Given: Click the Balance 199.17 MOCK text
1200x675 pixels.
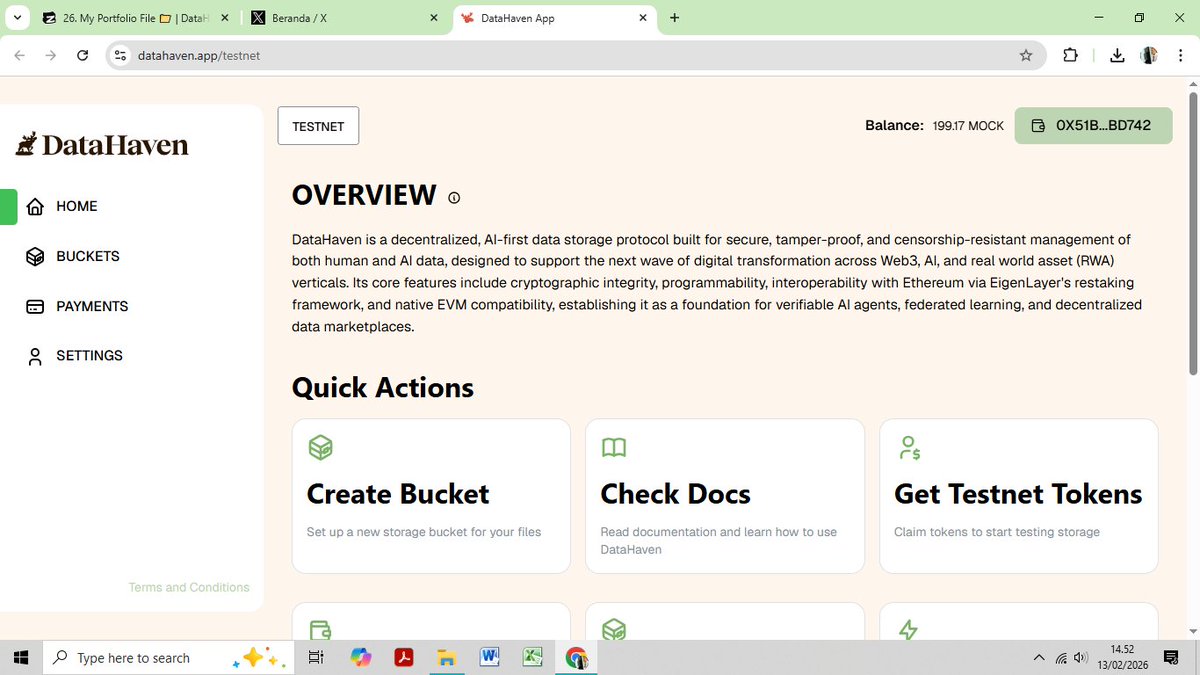Looking at the screenshot, I should 934,126.
